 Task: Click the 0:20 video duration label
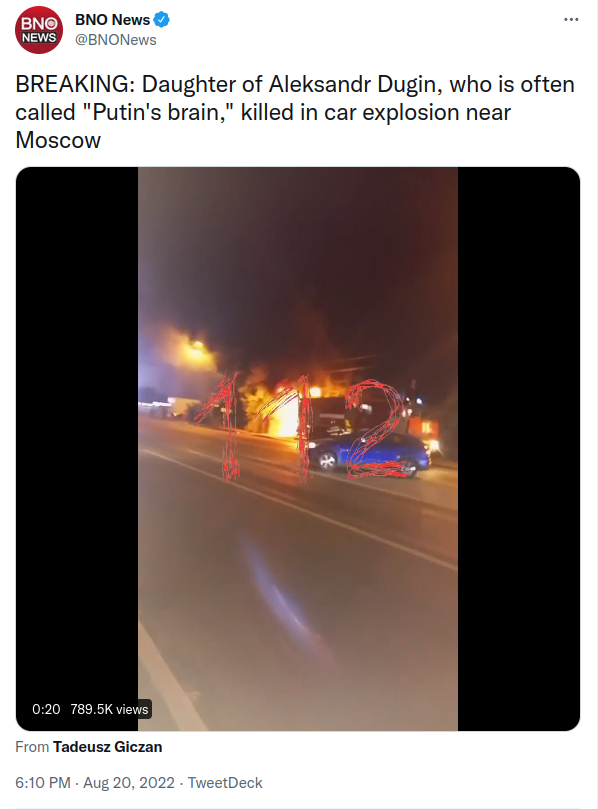[46, 709]
